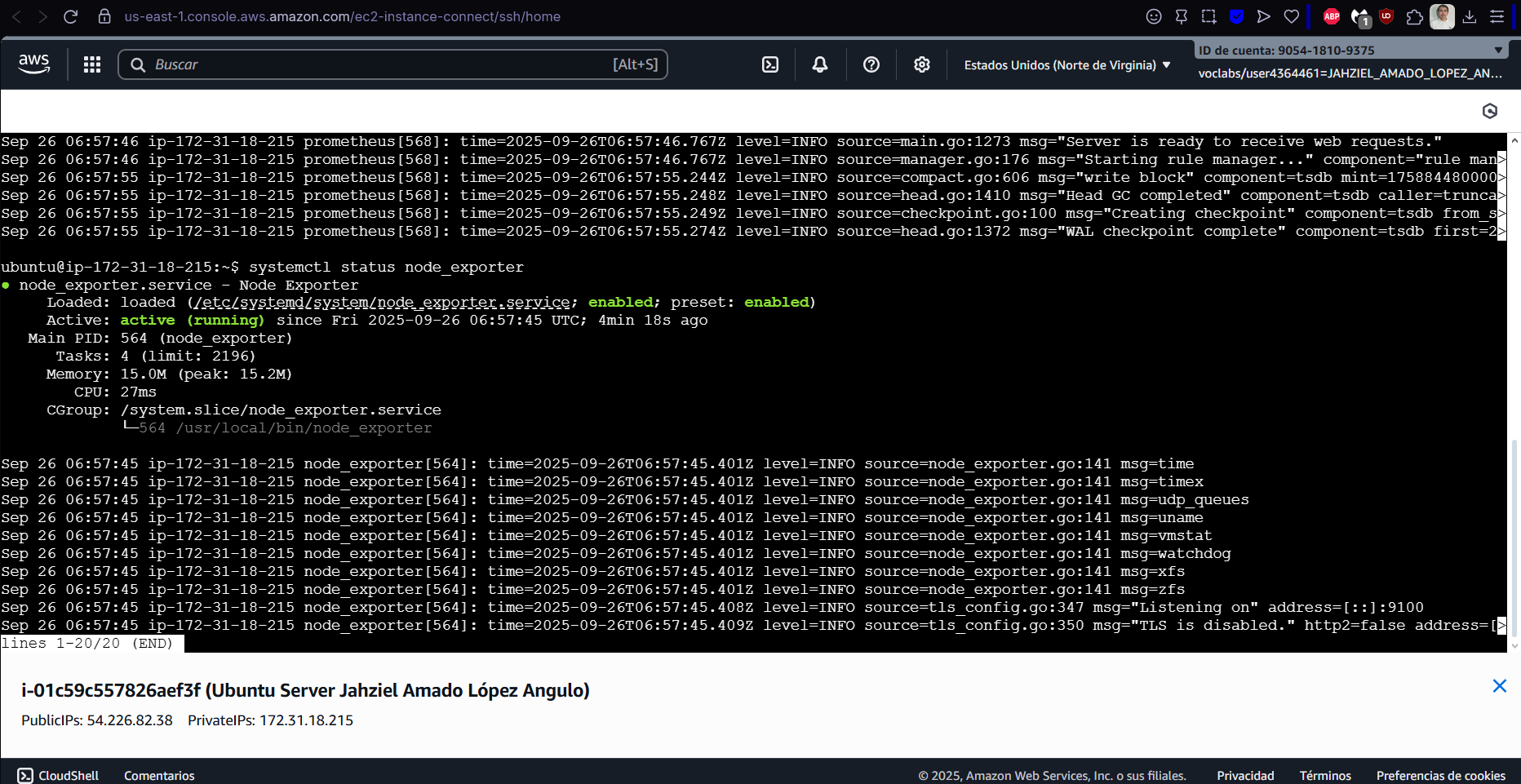Open the extensions puzzle piece menu
Image resolution: width=1521 pixels, height=784 pixels.
(x=1414, y=16)
